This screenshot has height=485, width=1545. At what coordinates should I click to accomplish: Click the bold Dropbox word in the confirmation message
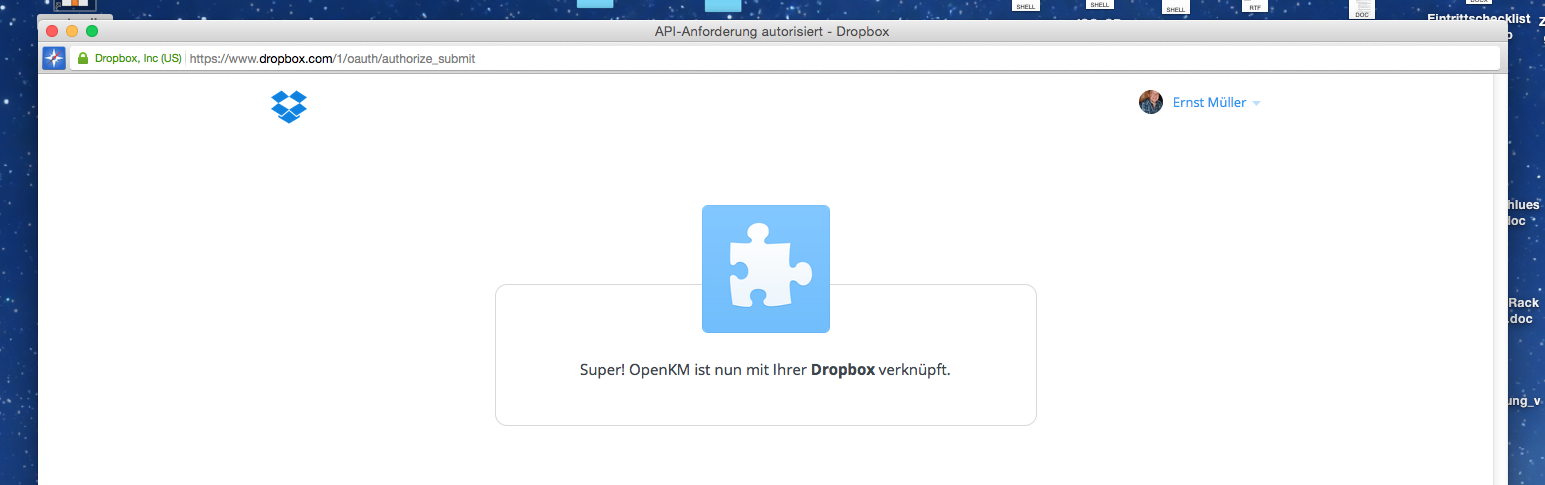coord(842,370)
